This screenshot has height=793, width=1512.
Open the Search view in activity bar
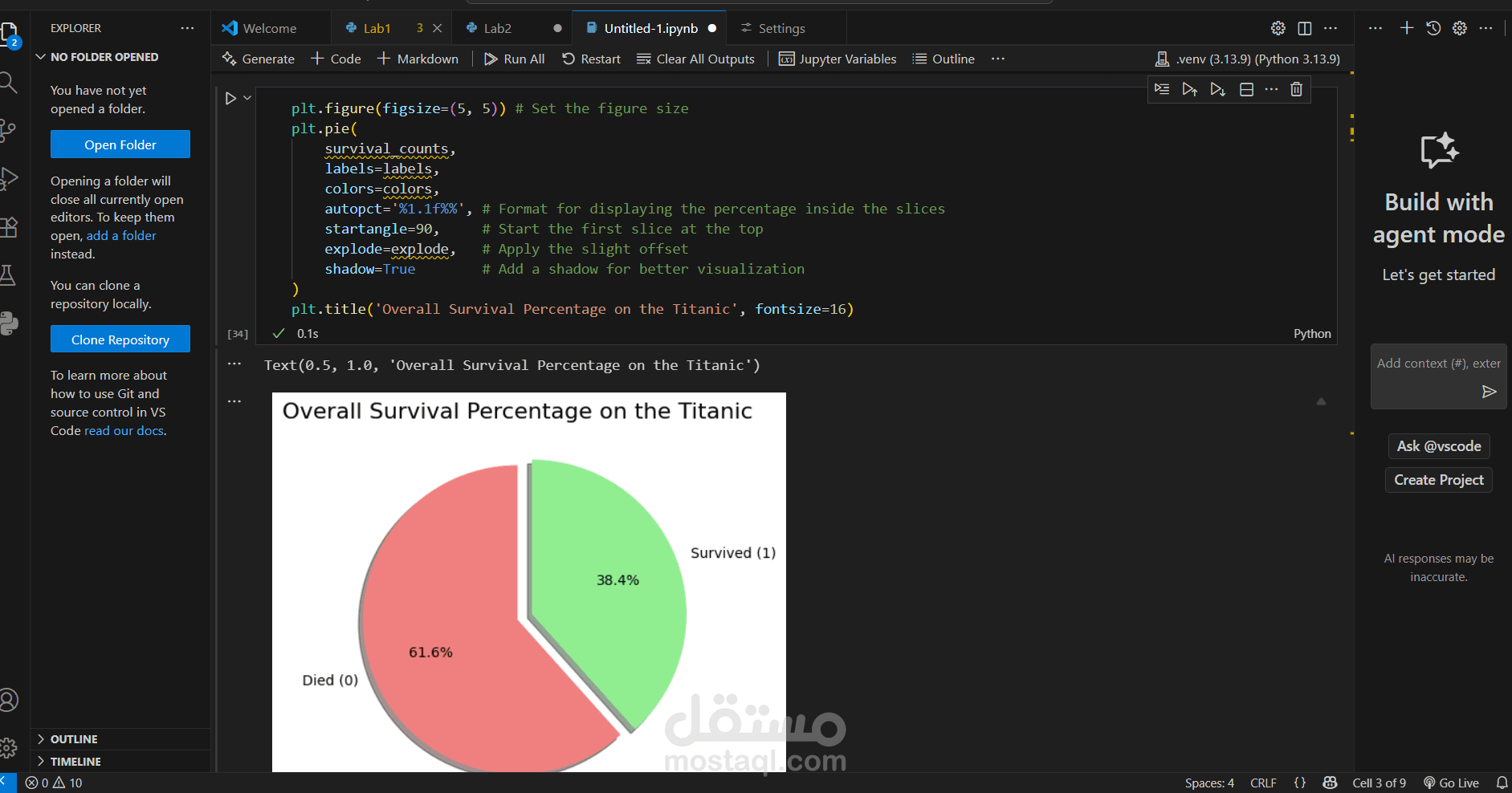(9, 82)
